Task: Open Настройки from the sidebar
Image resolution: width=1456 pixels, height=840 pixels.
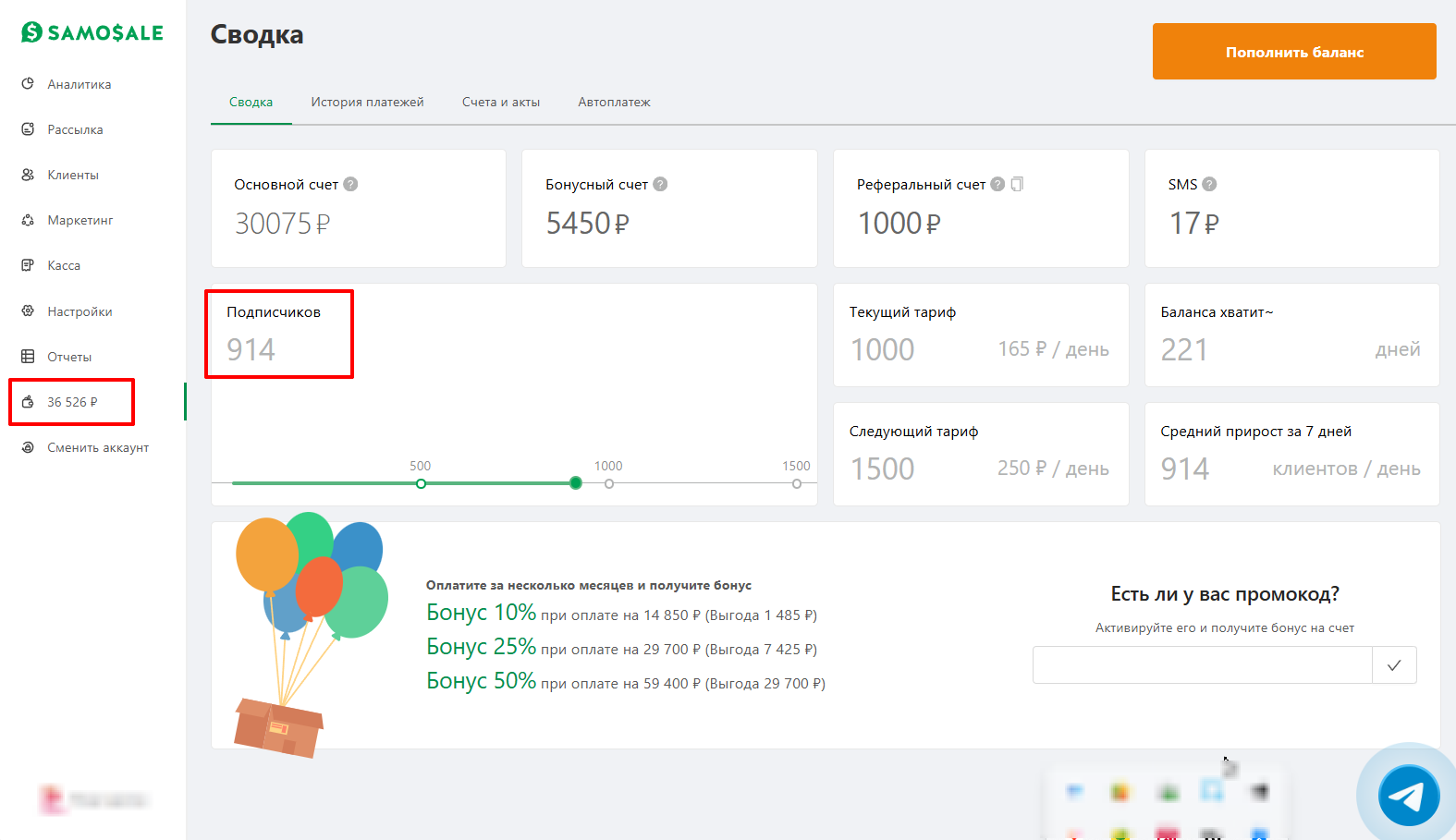Action: pyautogui.click(x=80, y=311)
